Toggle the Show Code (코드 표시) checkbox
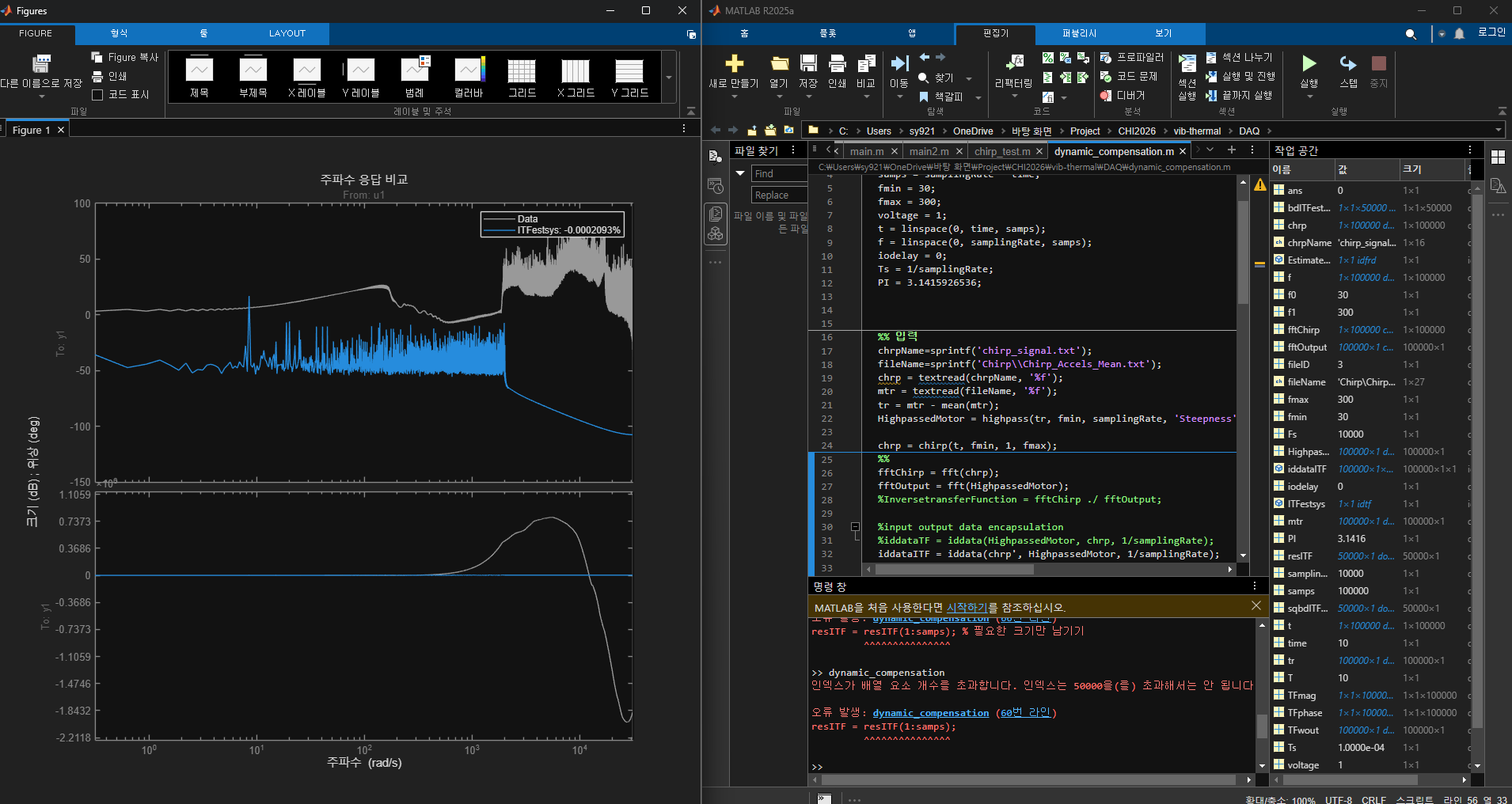1512x804 pixels. 98,95
